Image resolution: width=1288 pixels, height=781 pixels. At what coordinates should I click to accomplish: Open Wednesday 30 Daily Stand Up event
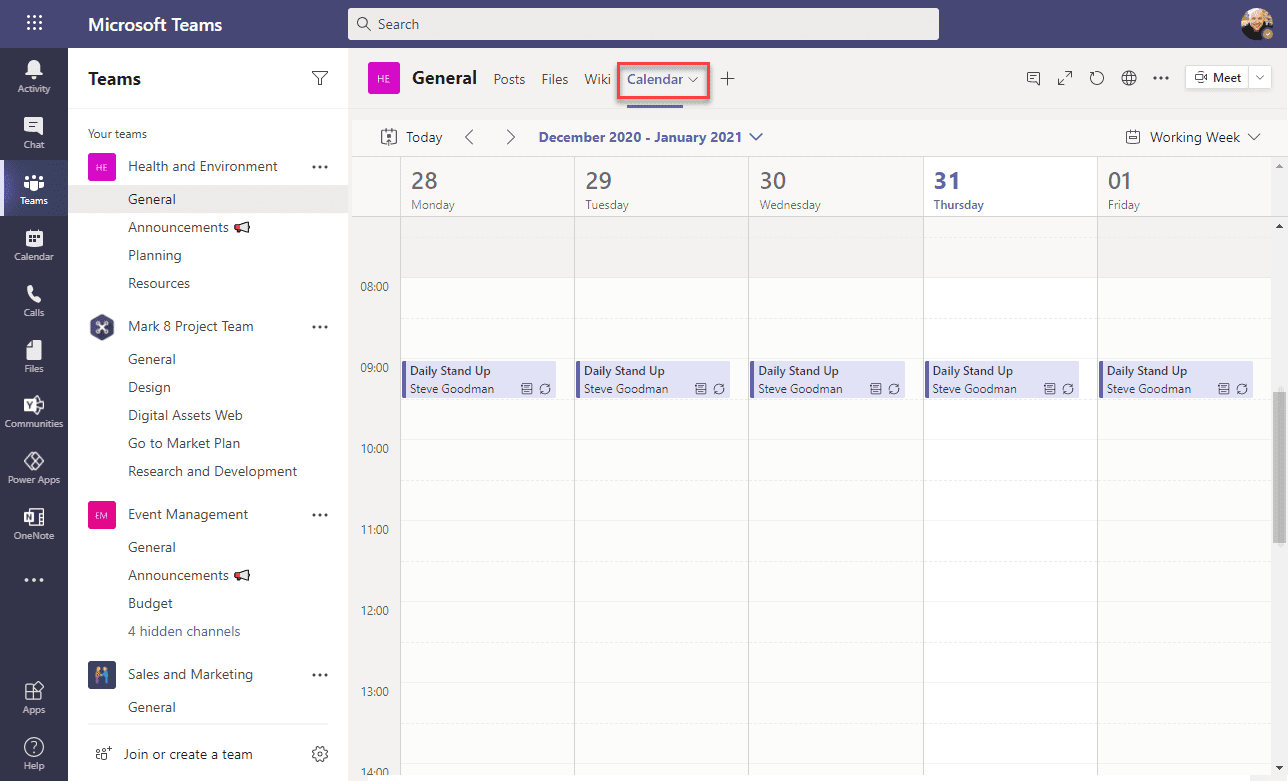[x=827, y=379]
